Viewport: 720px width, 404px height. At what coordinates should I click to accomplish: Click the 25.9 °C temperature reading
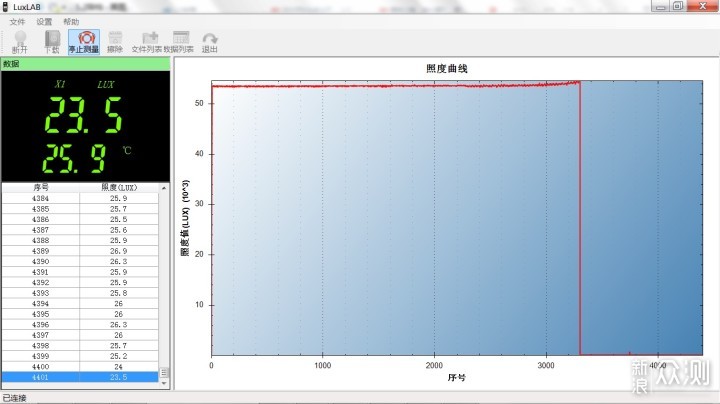(x=74, y=158)
